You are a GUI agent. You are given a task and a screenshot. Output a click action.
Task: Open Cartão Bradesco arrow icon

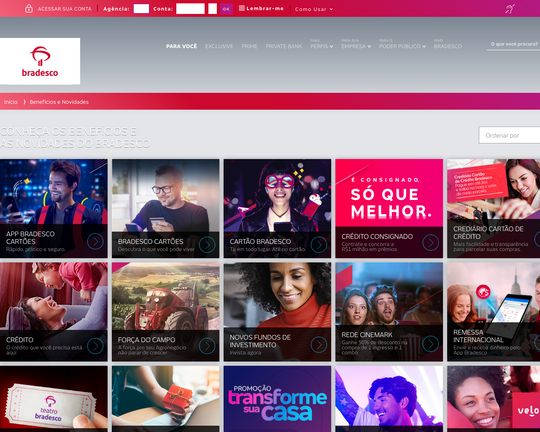tap(319, 245)
